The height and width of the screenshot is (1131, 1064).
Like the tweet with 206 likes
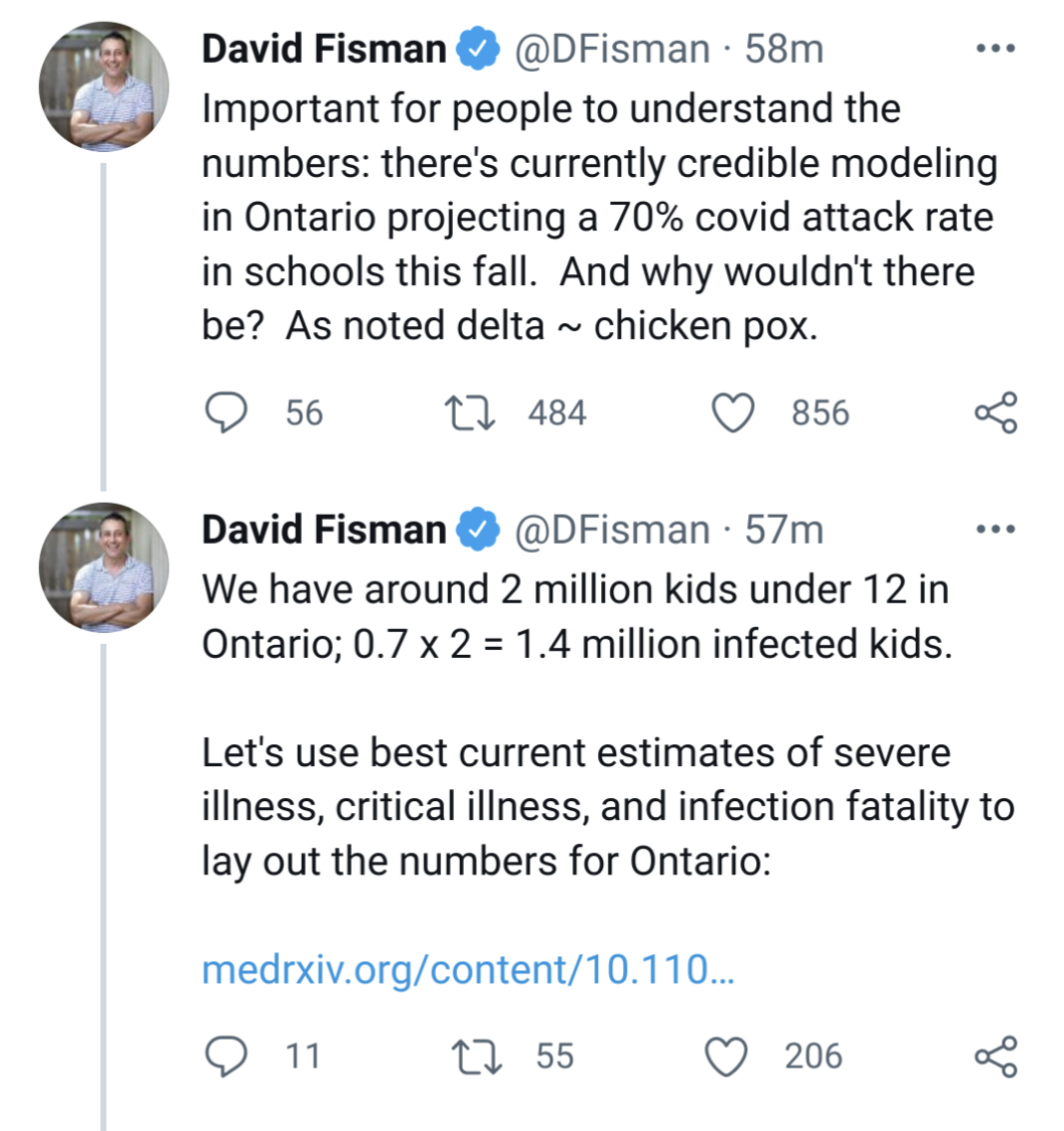click(726, 1055)
